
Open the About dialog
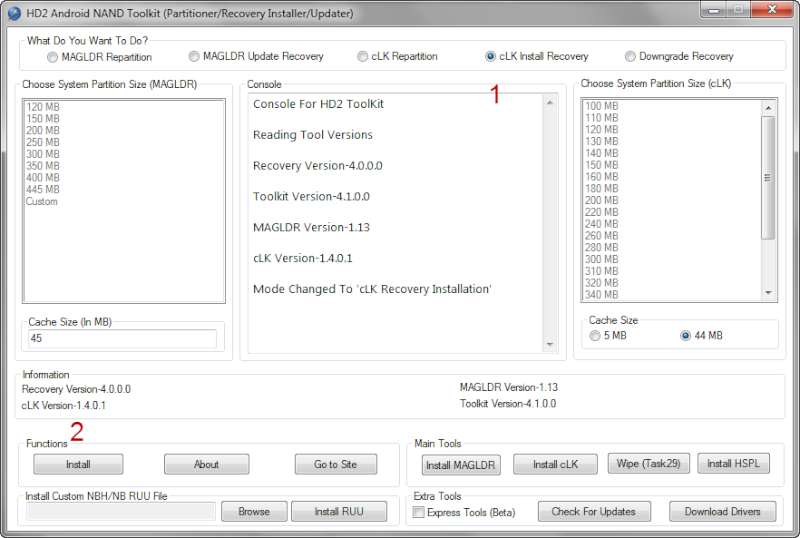[207, 464]
